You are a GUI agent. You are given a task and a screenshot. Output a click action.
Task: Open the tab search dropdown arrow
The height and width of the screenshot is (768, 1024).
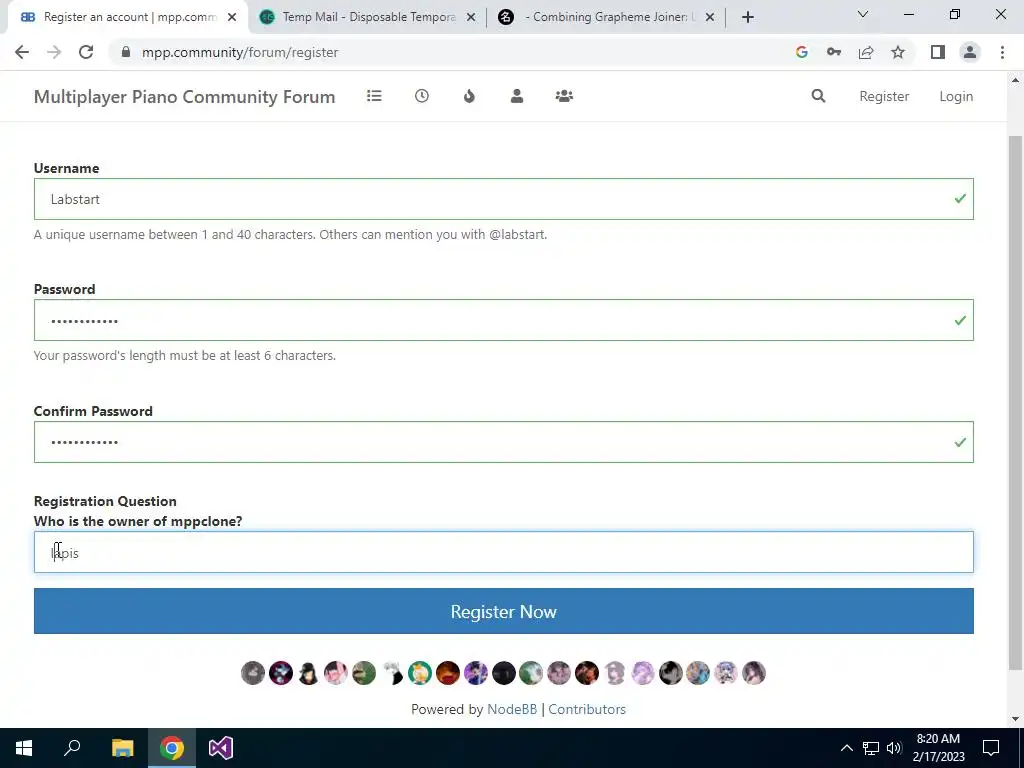pos(863,14)
